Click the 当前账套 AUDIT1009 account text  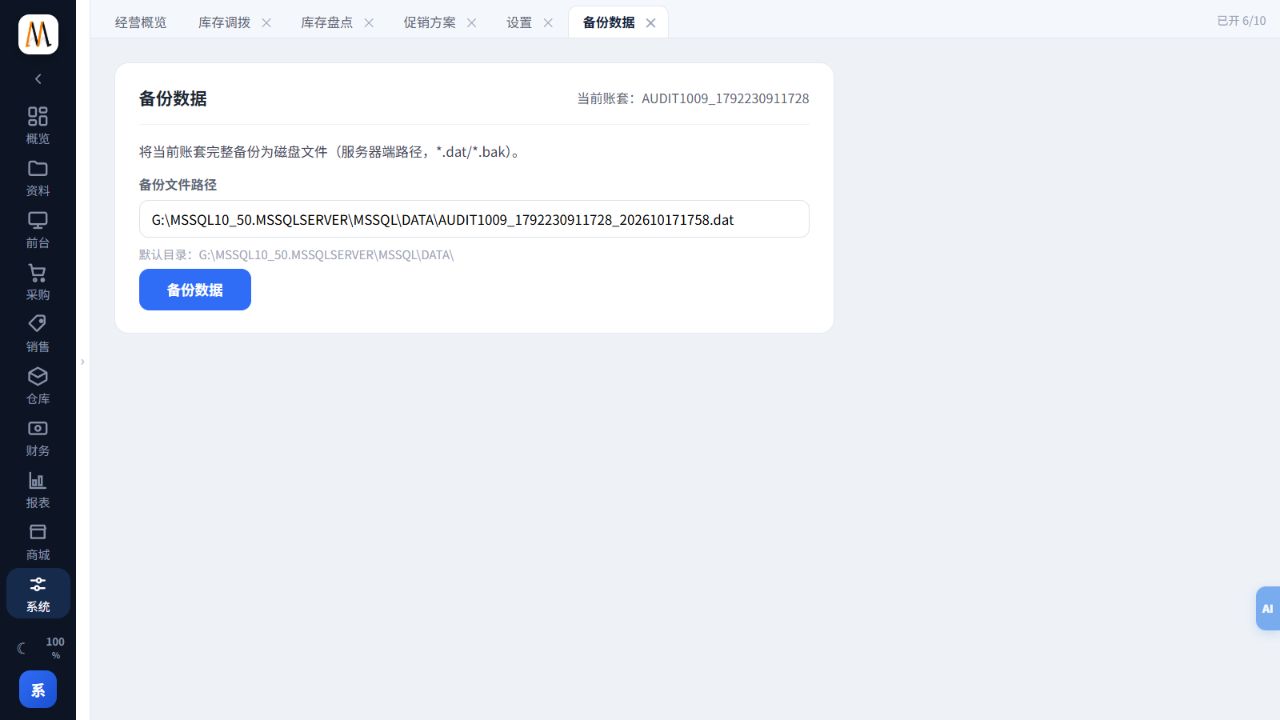(693, 98)
